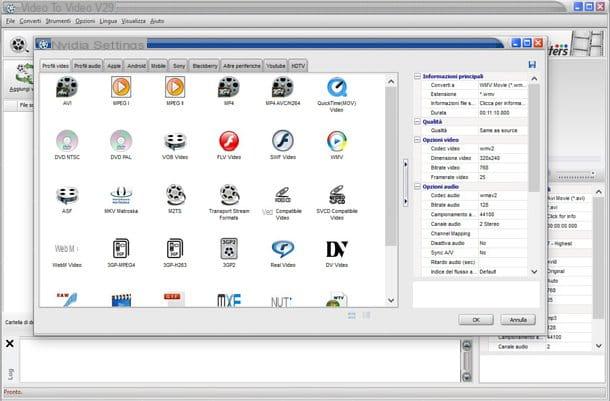Select the SVCD Compatible Video icon

click(x=337, y=195)
